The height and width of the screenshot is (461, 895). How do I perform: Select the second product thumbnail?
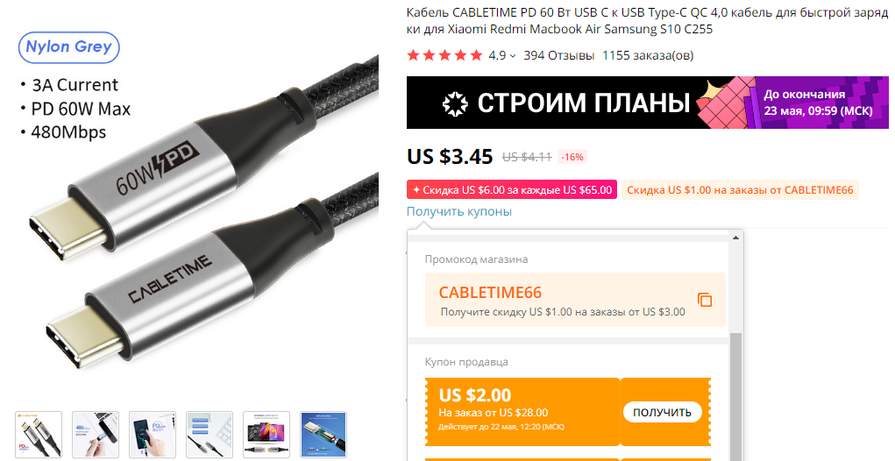[x=95, y=434]
